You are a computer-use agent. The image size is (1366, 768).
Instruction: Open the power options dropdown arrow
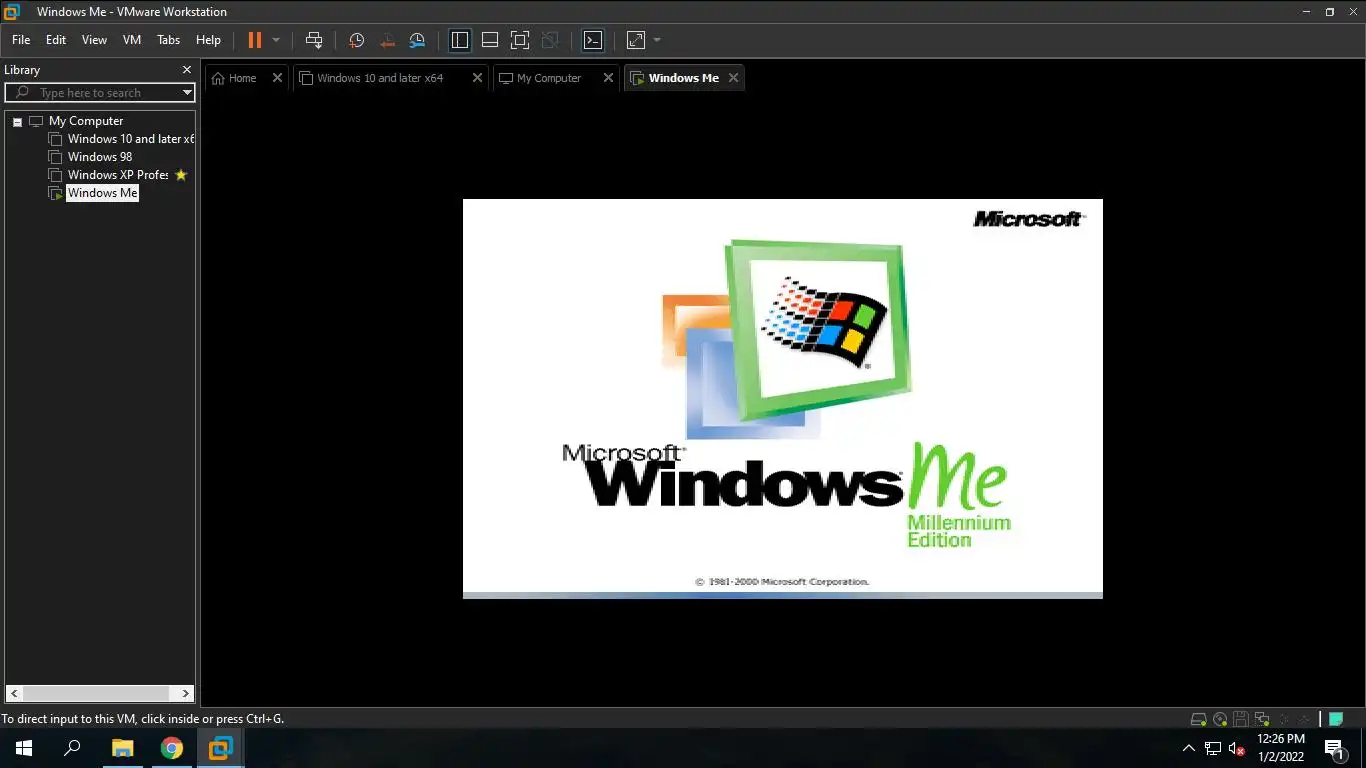tap(276, 40)
